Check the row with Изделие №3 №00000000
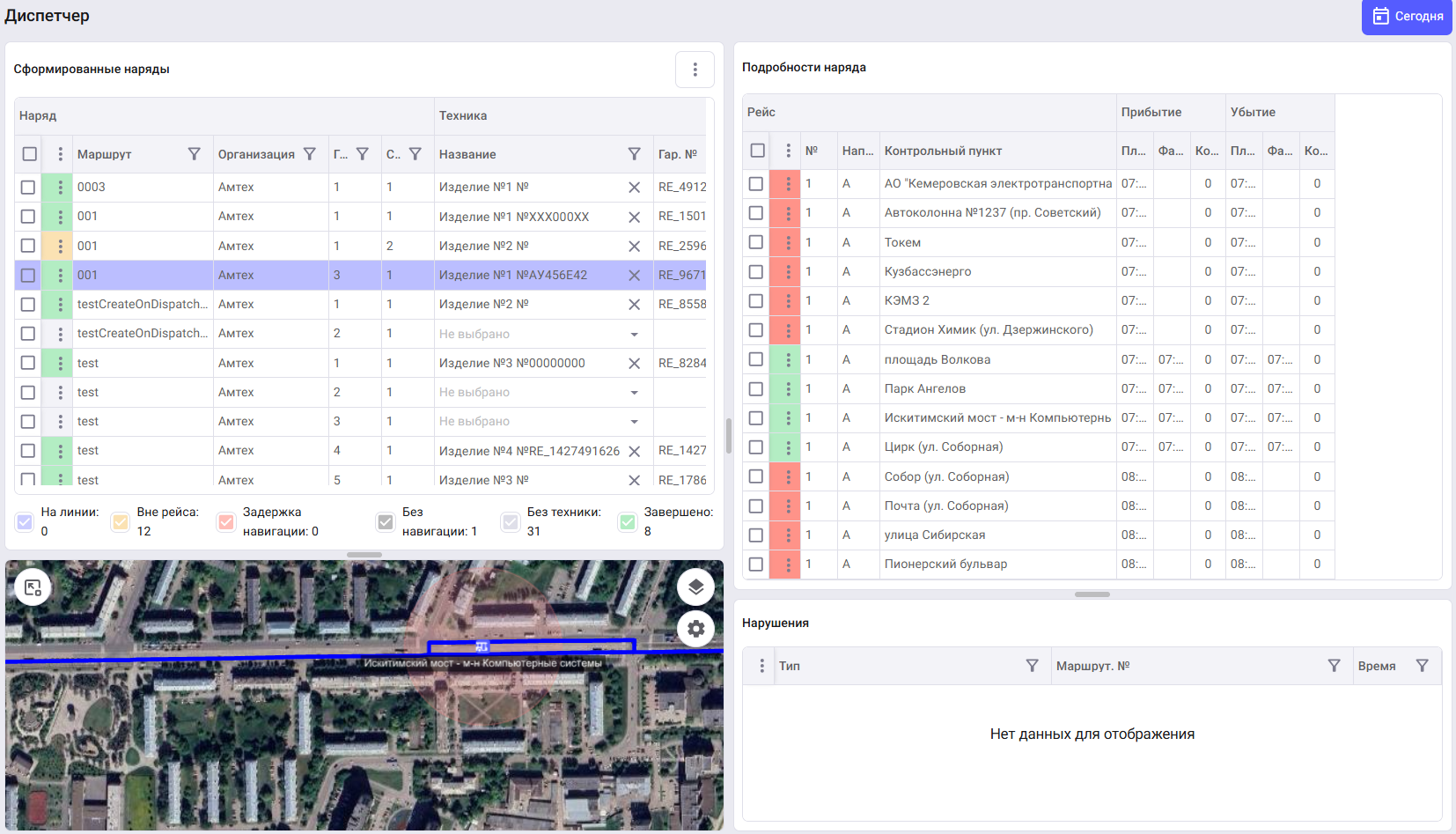Screen dimensions: 1456x834 pos(28,363)
